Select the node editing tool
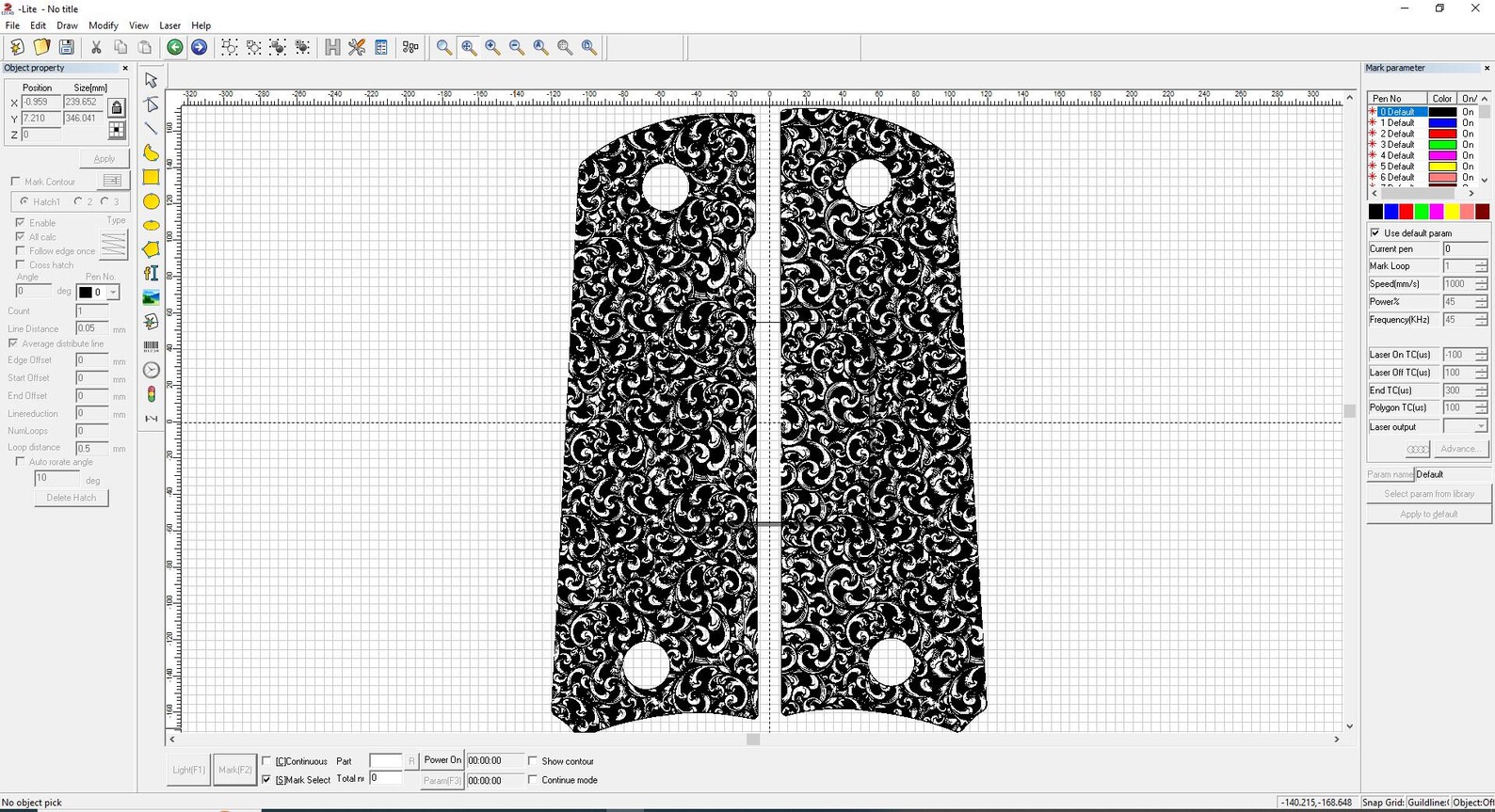This screenshot has width=1495, height=812. click(x=151, y=104)
